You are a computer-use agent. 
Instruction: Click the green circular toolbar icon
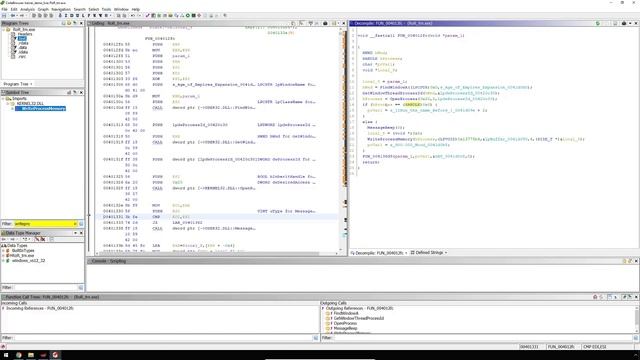coord(188,16)
